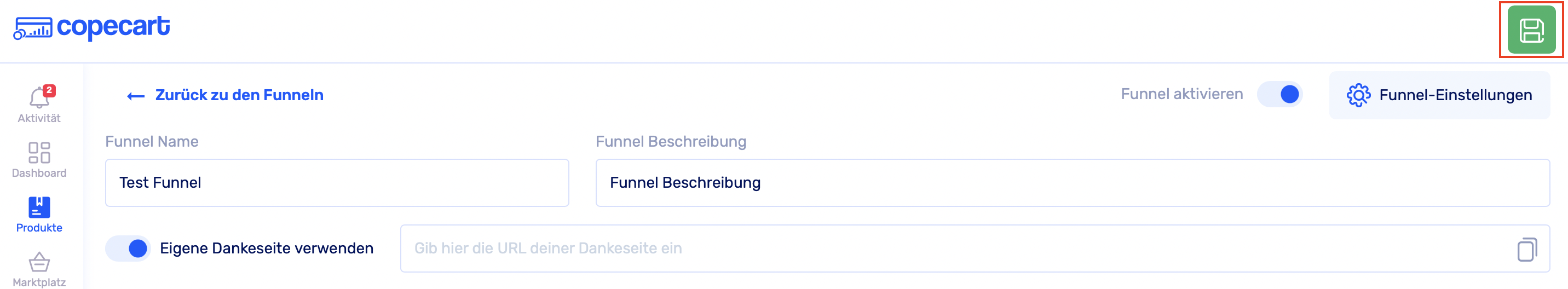Open the Aktivität bell icon
The width and height of the screenshot is (1568, 289).
[38, 98]
